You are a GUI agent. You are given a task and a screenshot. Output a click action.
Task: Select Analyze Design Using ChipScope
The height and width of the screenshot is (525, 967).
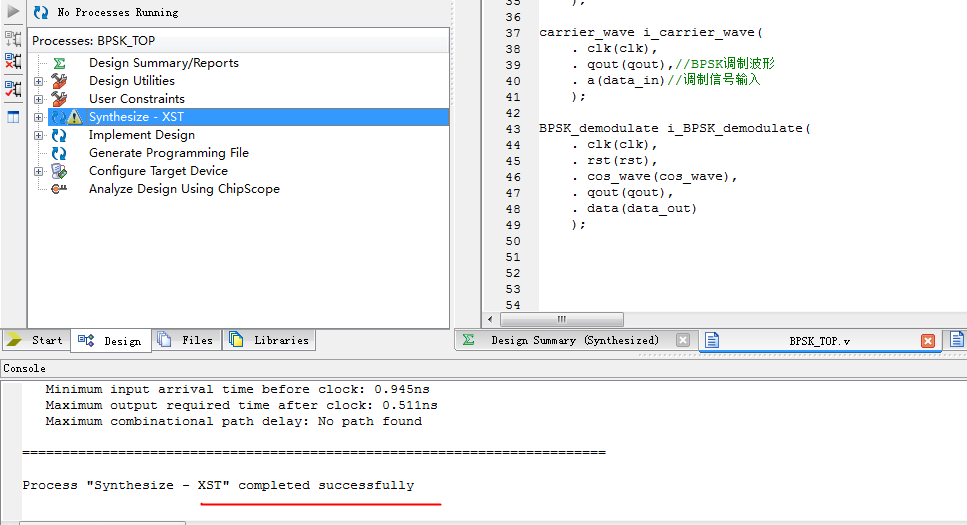[x=184, y=189]
